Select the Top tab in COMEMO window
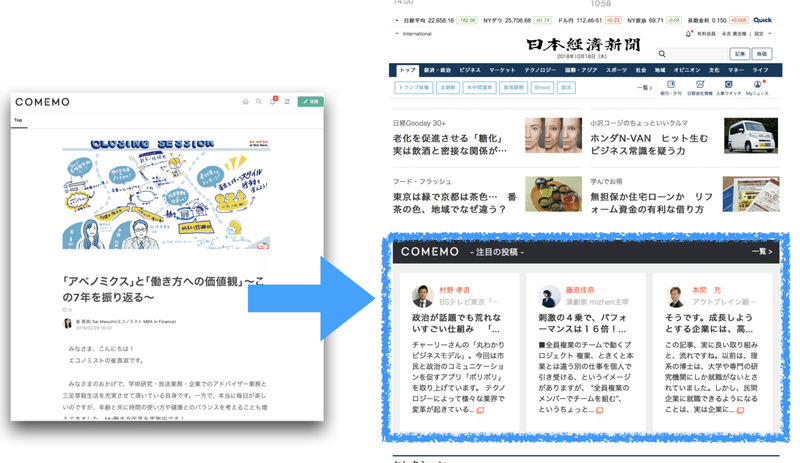The image size is (800, 463). [18, 120]
